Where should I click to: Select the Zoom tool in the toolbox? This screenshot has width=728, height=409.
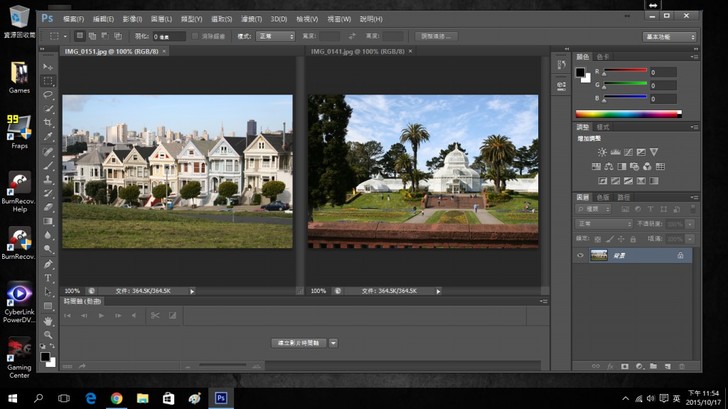coord(47,334)
